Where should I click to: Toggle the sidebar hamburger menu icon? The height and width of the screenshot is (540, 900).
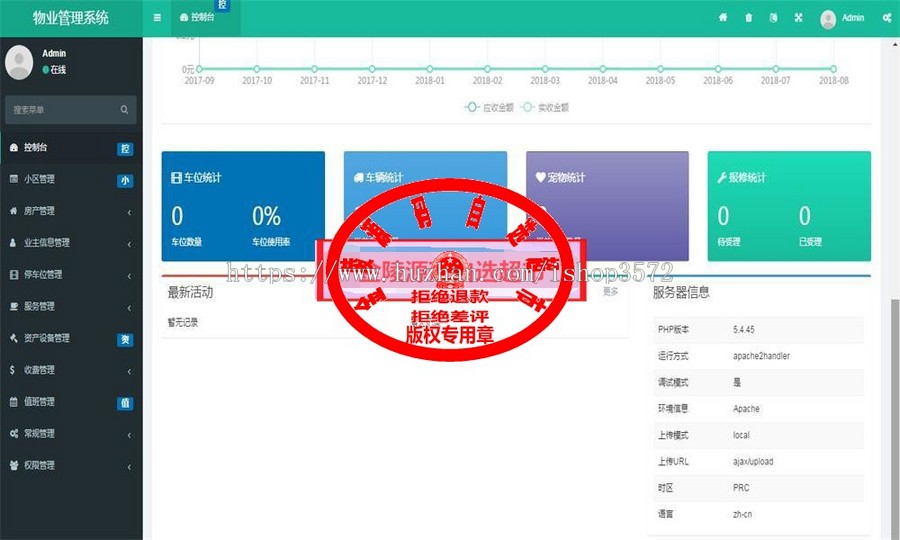point(157,18)
